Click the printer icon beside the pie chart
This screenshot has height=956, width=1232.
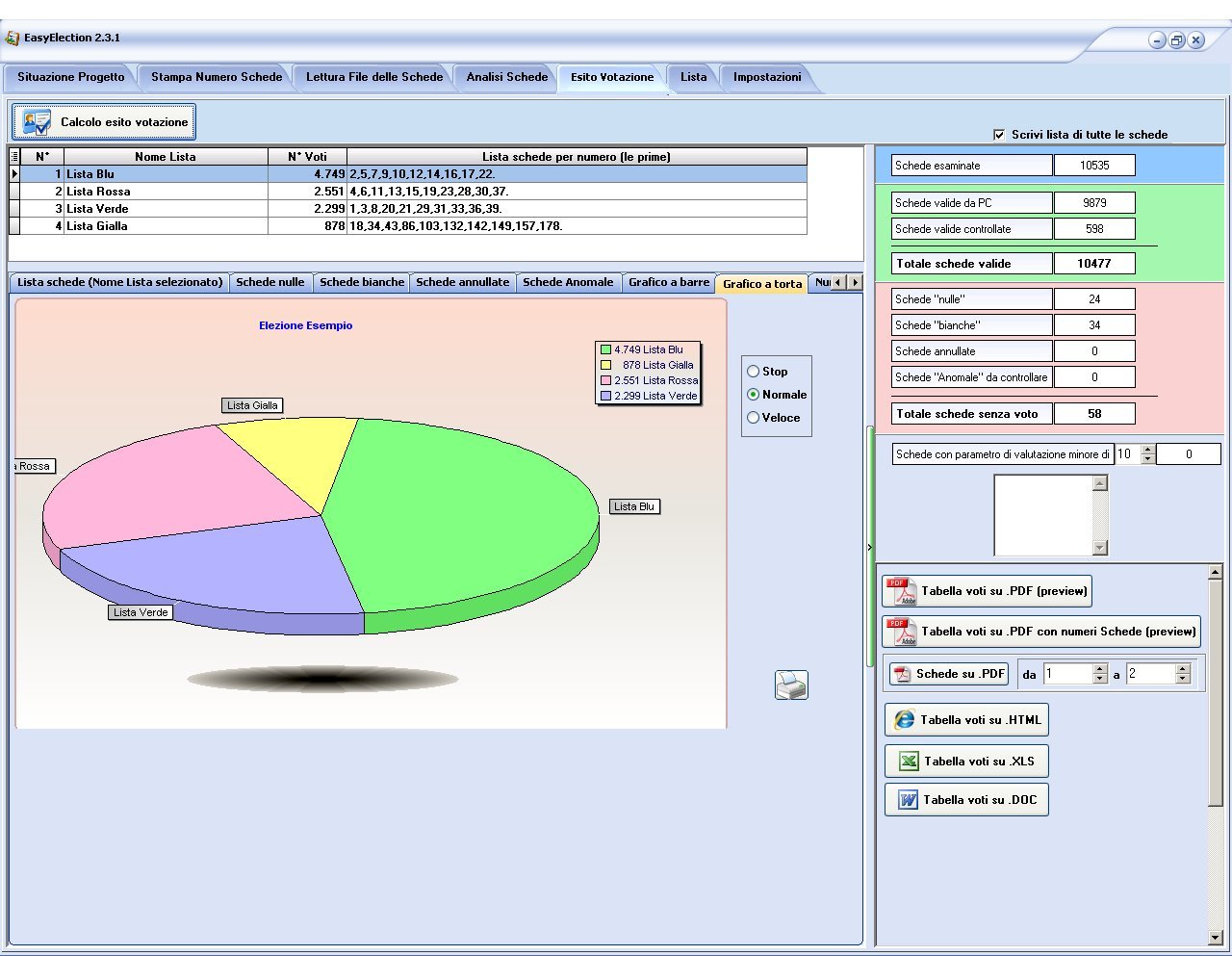(x=791, y=685)
